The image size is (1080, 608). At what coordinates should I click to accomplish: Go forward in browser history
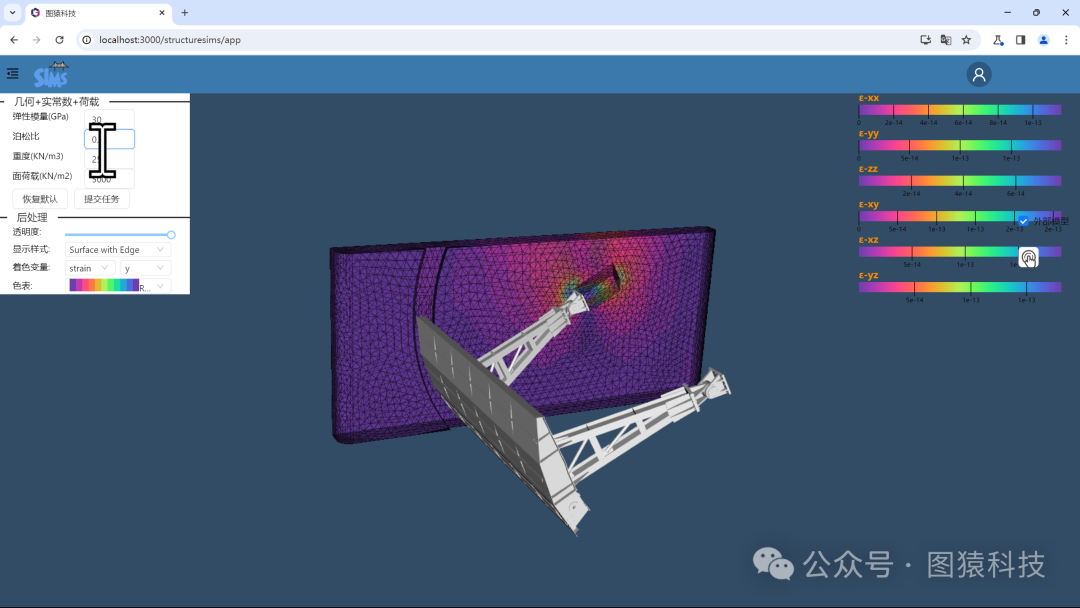[x=37, y=40]
